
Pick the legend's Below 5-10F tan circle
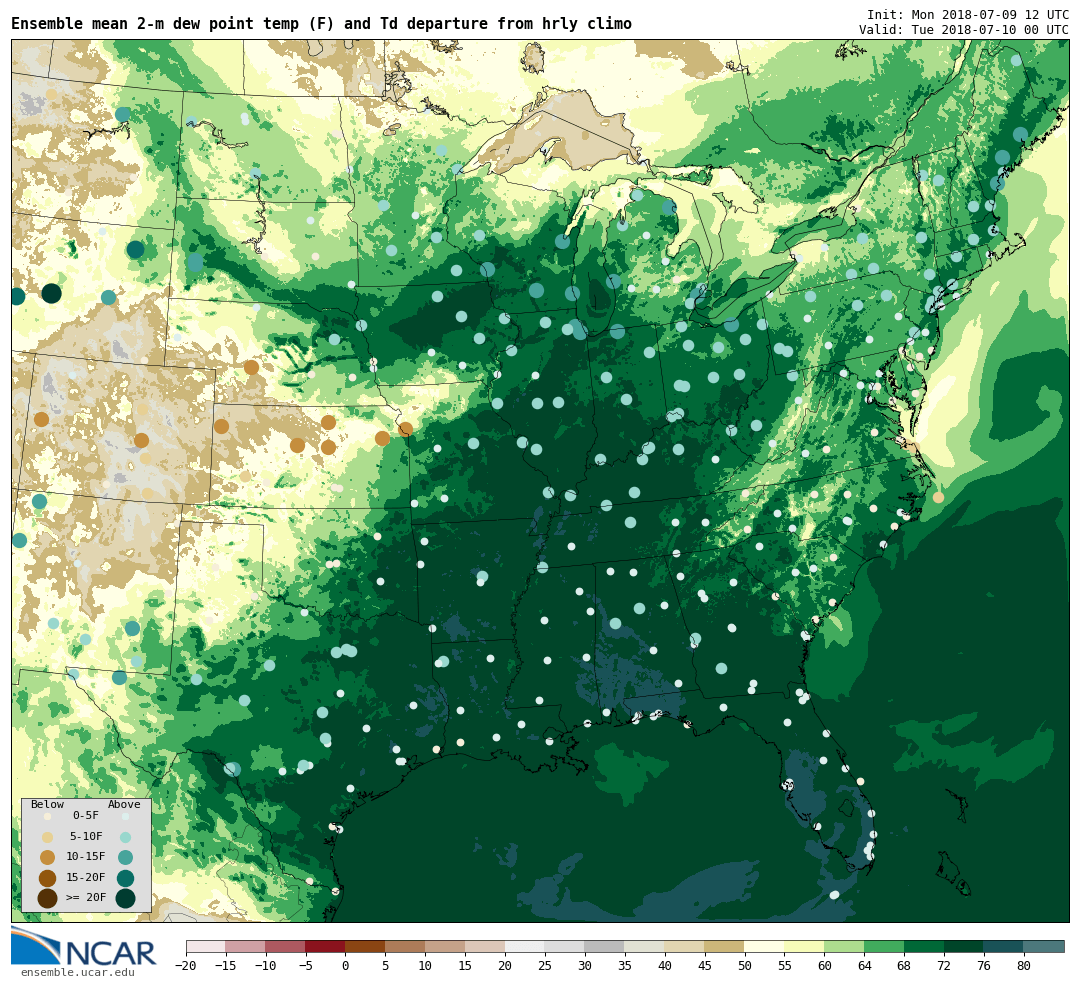click(48, 837)
